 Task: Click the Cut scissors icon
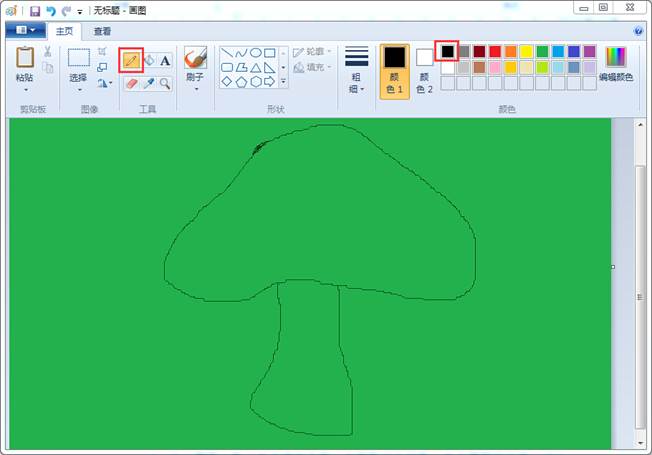coord(47,51)
